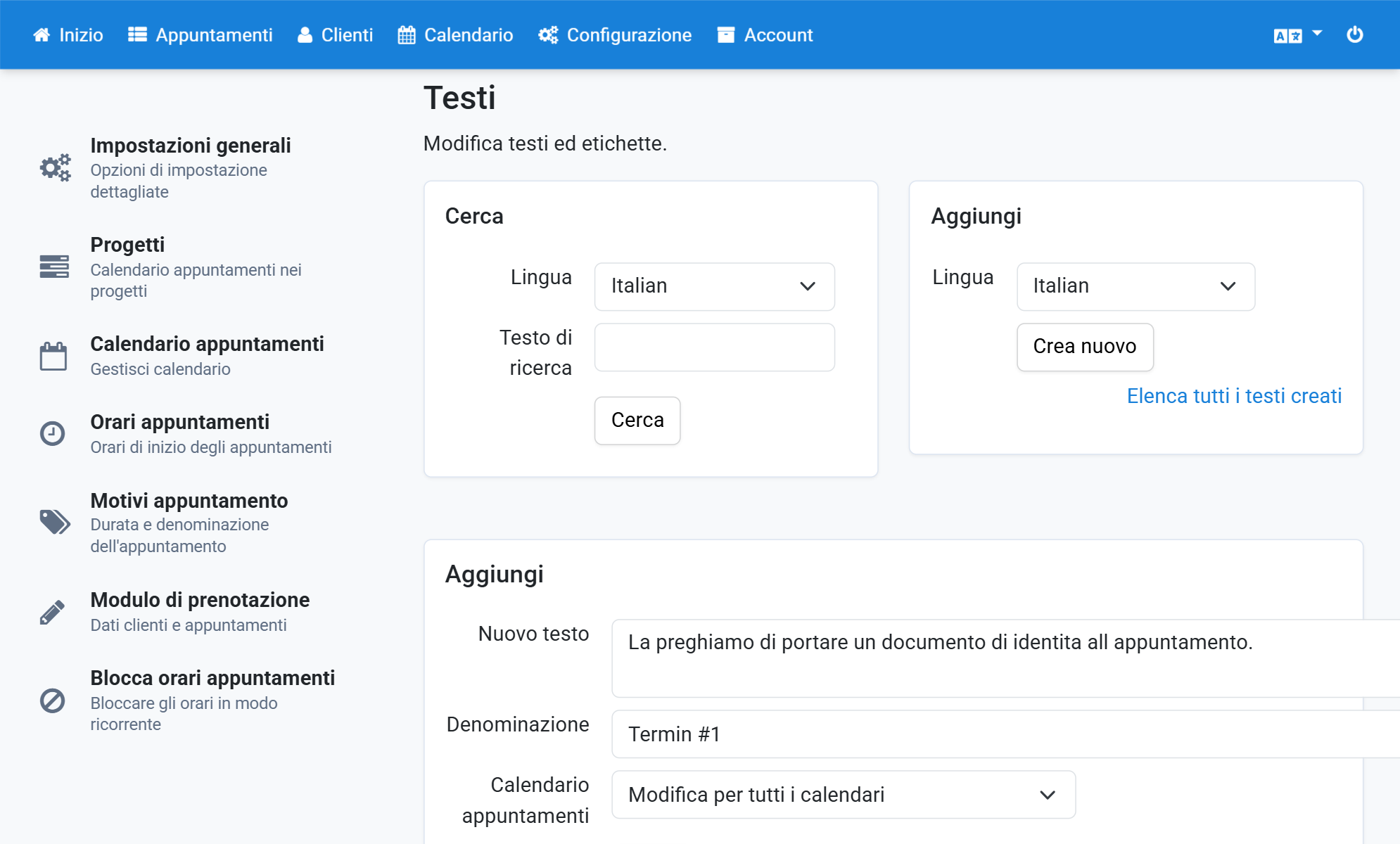Click the ban icon for Blocca orari
1400x844 pixels.
(x=53, y=701)
